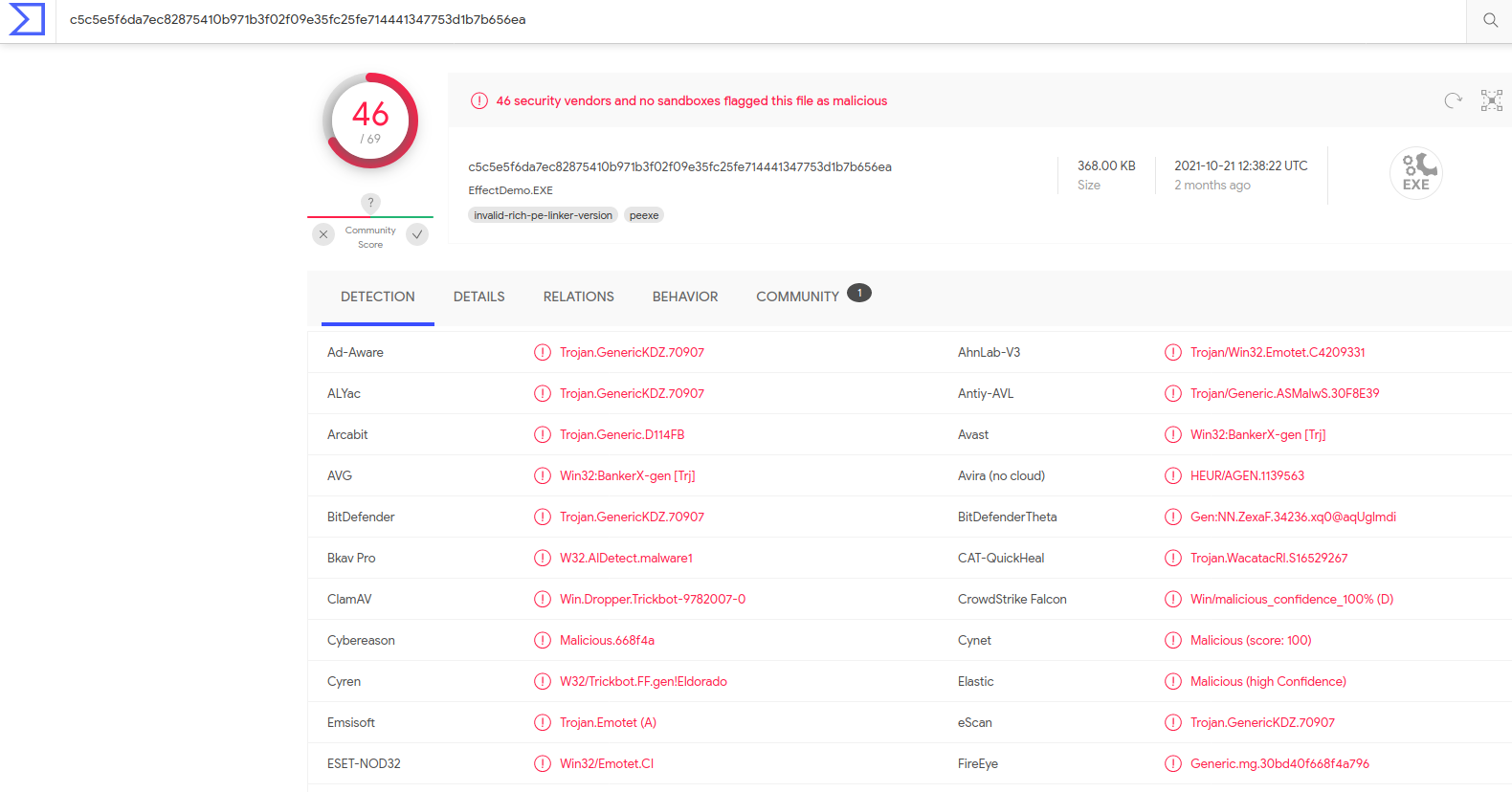Switch to the Details tab
The height and width of the screenshot is (792, 1512).
[x=478, y=297]
